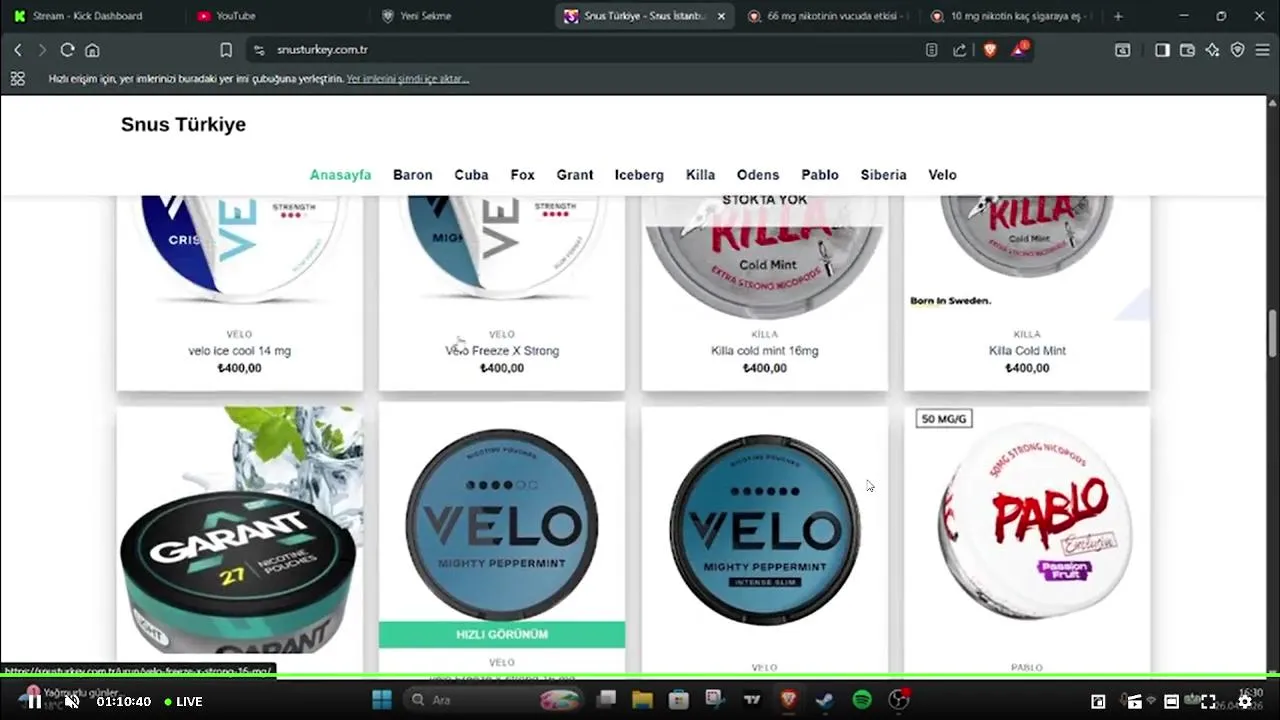Click Hızlı Görünüm quick view button
1280x720 pixels.
502,634
